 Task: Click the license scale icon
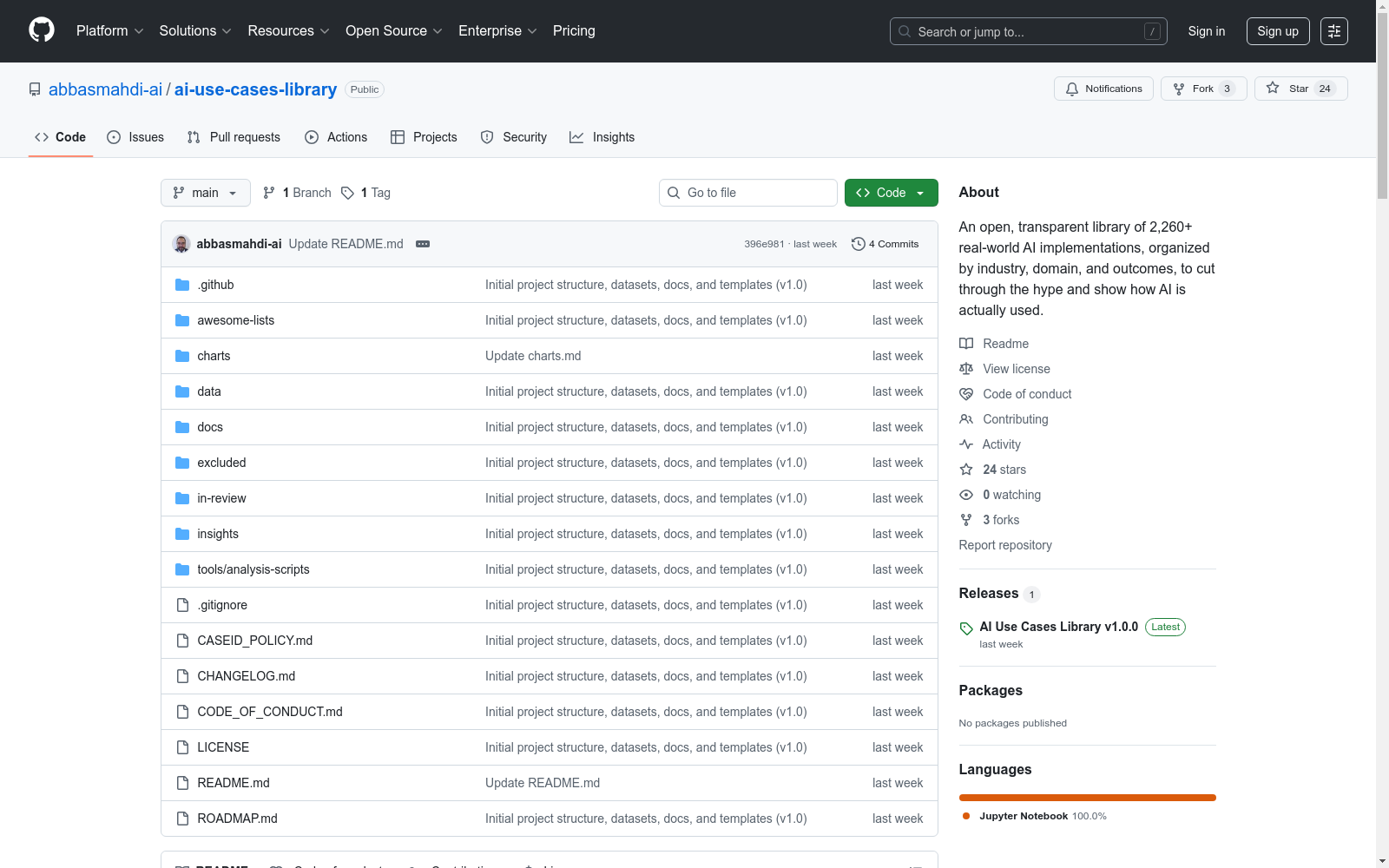click(x=966, y=369)
